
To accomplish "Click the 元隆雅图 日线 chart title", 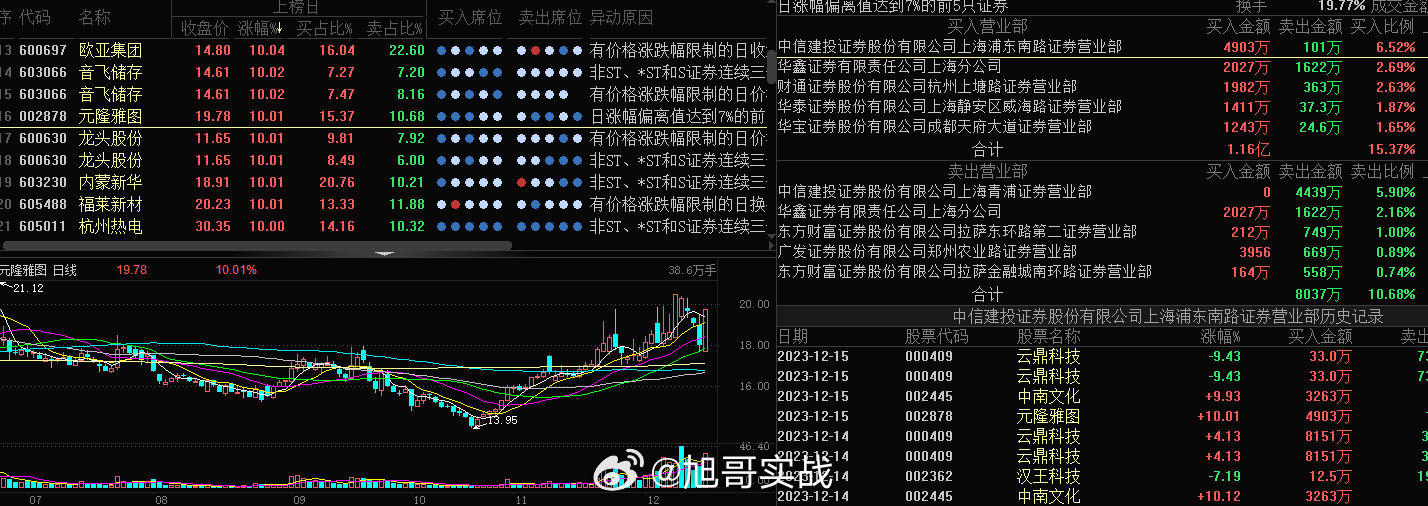I will (x=38, y=270).
